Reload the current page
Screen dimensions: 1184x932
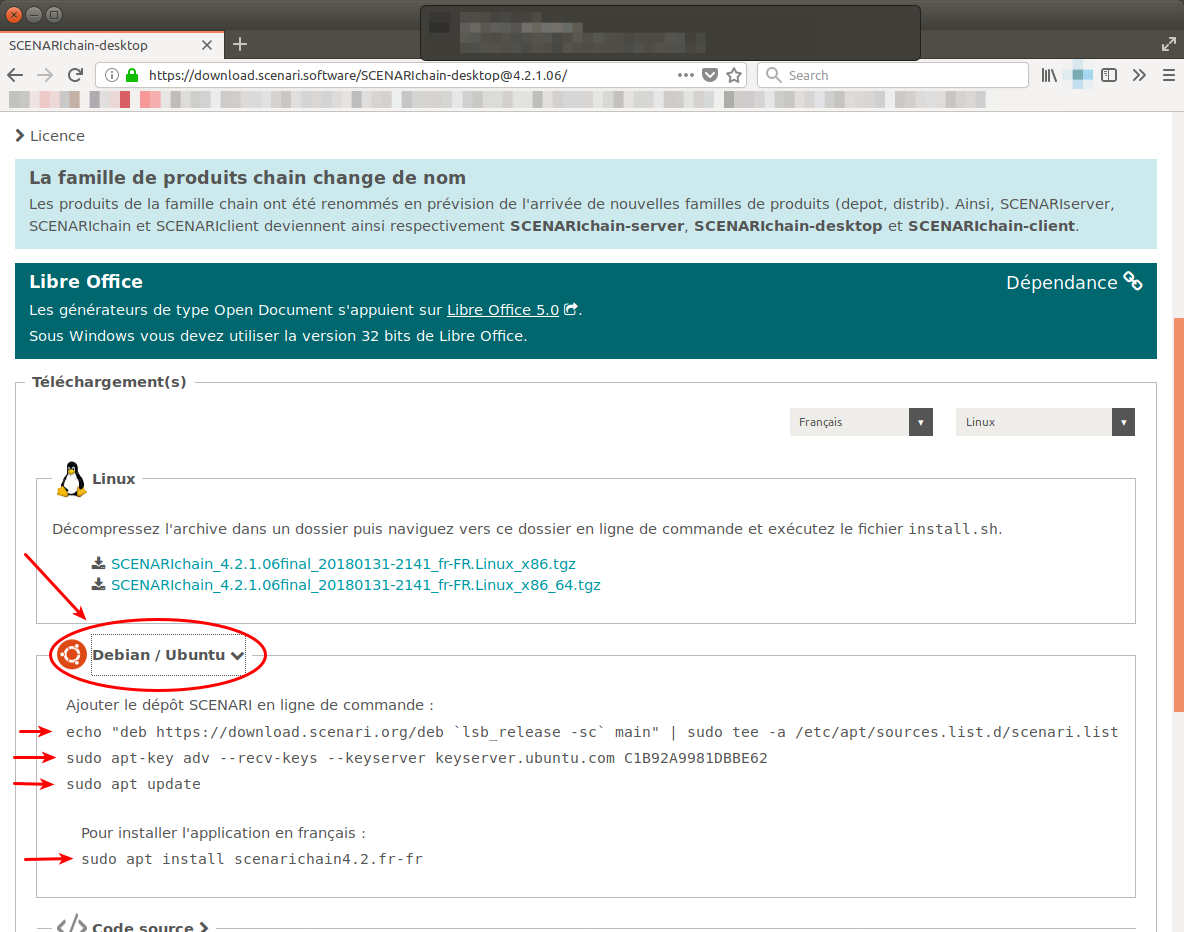pyautogui.click(x=75, y=75)
